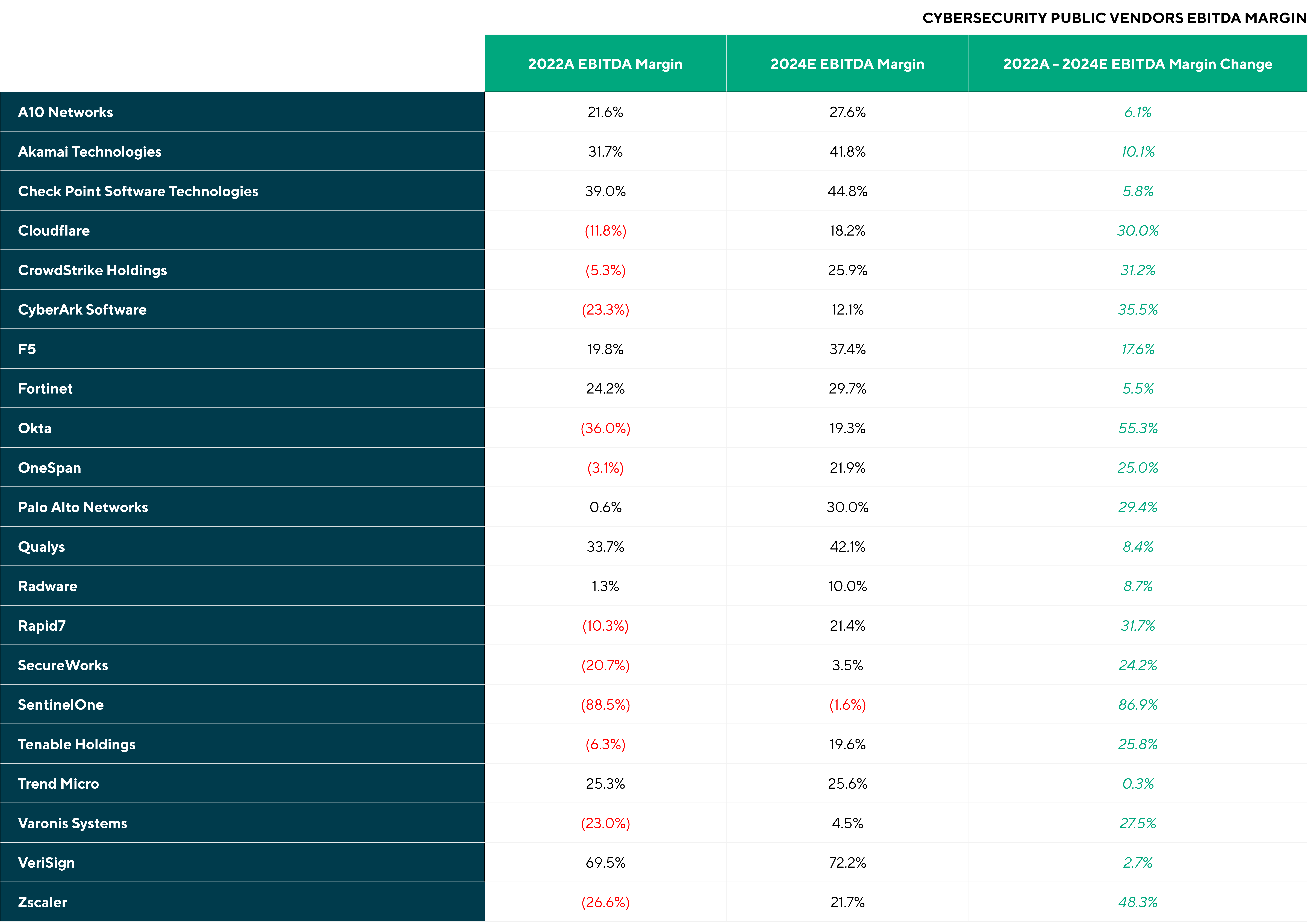Viewport: 1316px width, 922px height.
Task: Select the Akamai Technologies row label
Action: pos(89,151)
